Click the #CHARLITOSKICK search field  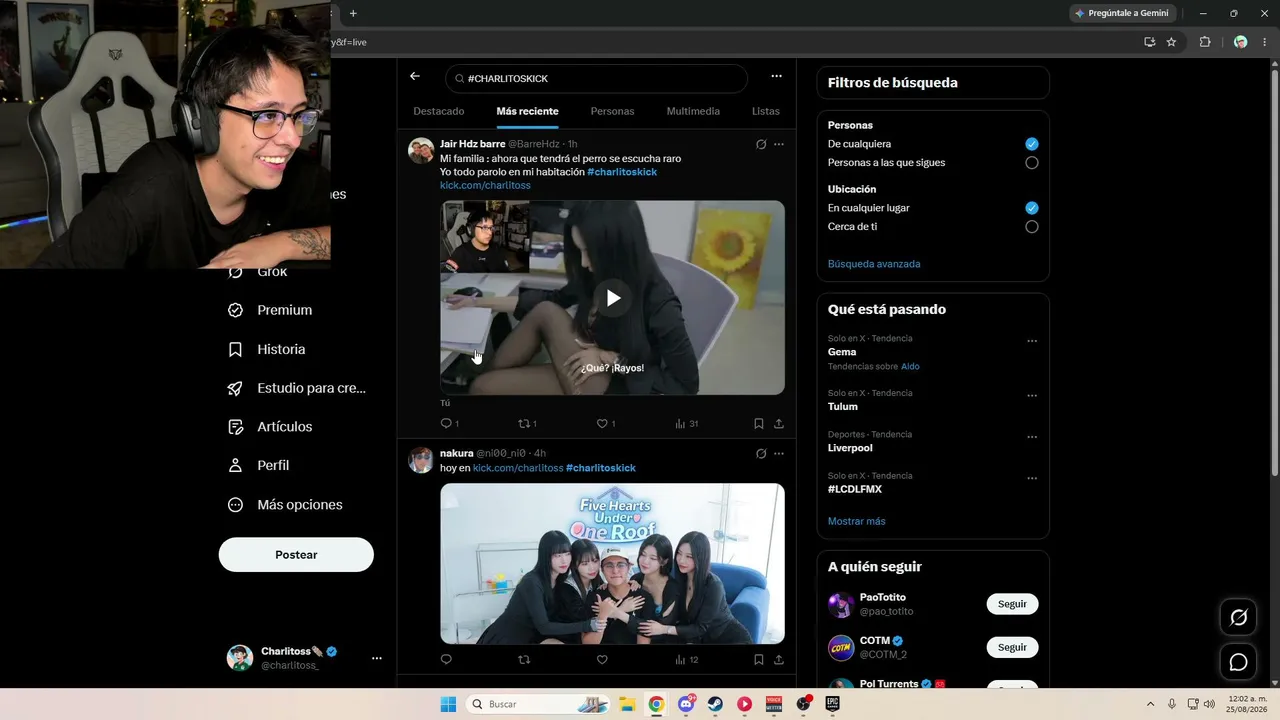[x=597, y=78]
